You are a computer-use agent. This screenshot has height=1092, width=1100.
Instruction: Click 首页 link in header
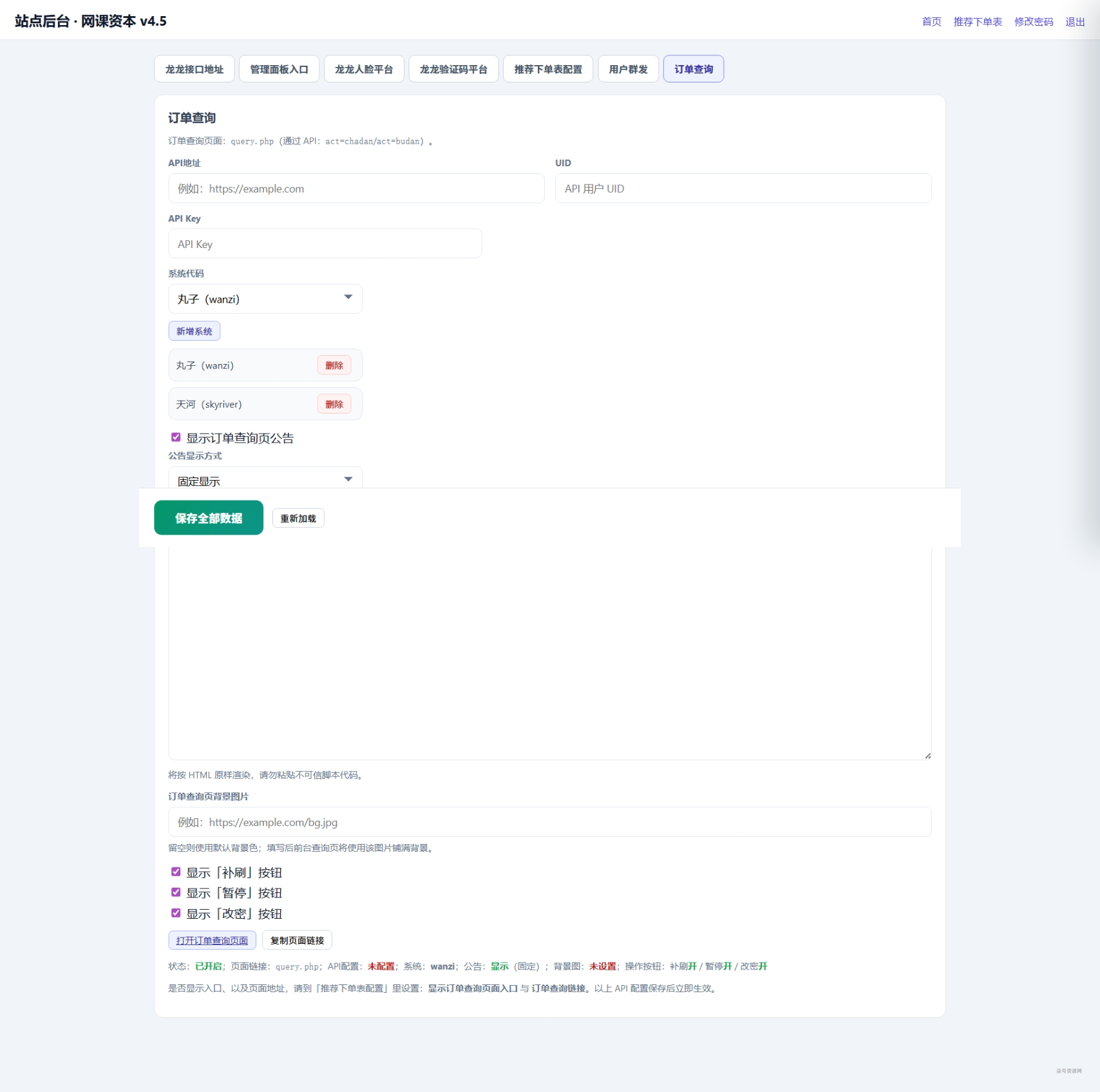tap(931, 22)
